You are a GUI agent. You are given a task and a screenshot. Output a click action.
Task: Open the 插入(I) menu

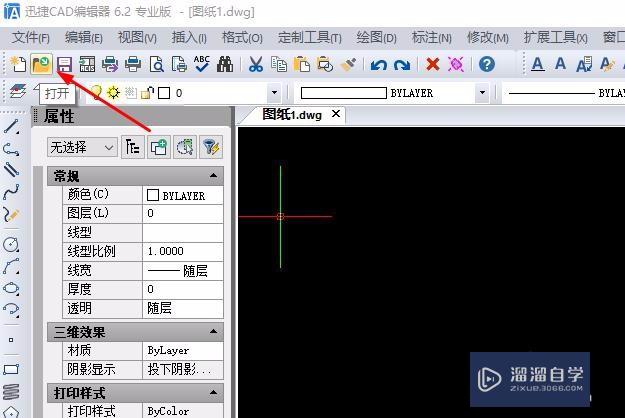(189, 37)
